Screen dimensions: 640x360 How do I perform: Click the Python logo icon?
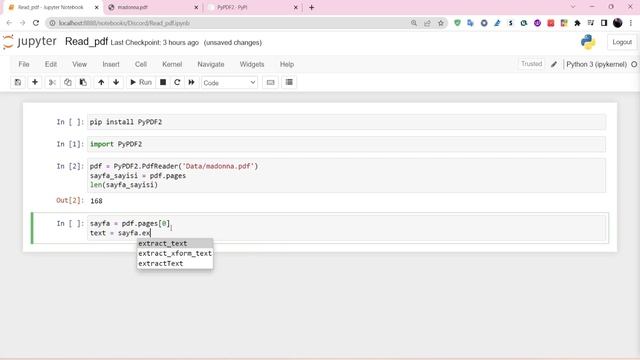(x=588, y=42)
